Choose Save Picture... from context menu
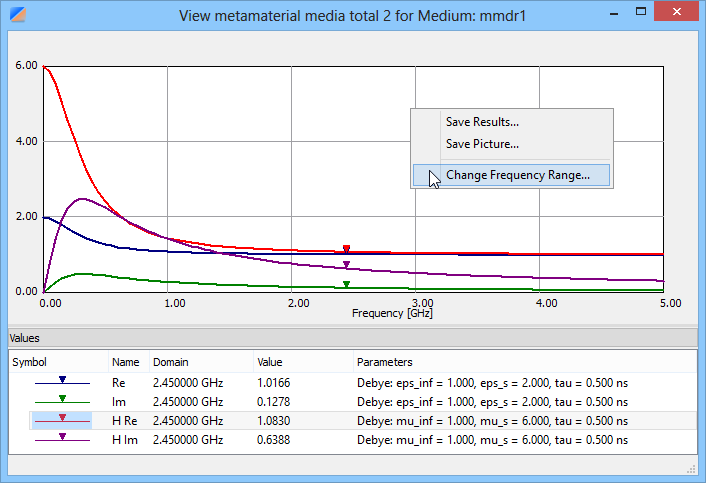 coord(482,144)
